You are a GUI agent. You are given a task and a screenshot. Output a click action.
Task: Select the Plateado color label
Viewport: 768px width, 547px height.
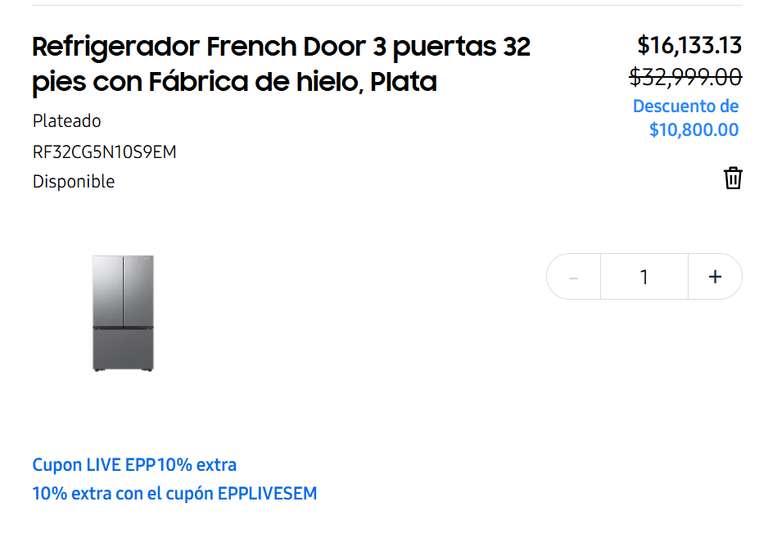67,121
